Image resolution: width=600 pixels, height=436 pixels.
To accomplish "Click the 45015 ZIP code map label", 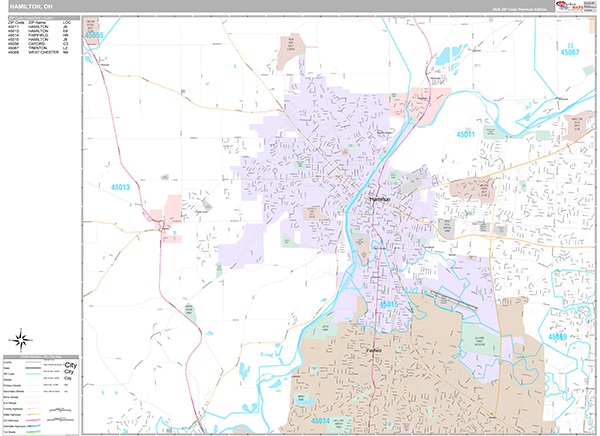I will [388, 302].
